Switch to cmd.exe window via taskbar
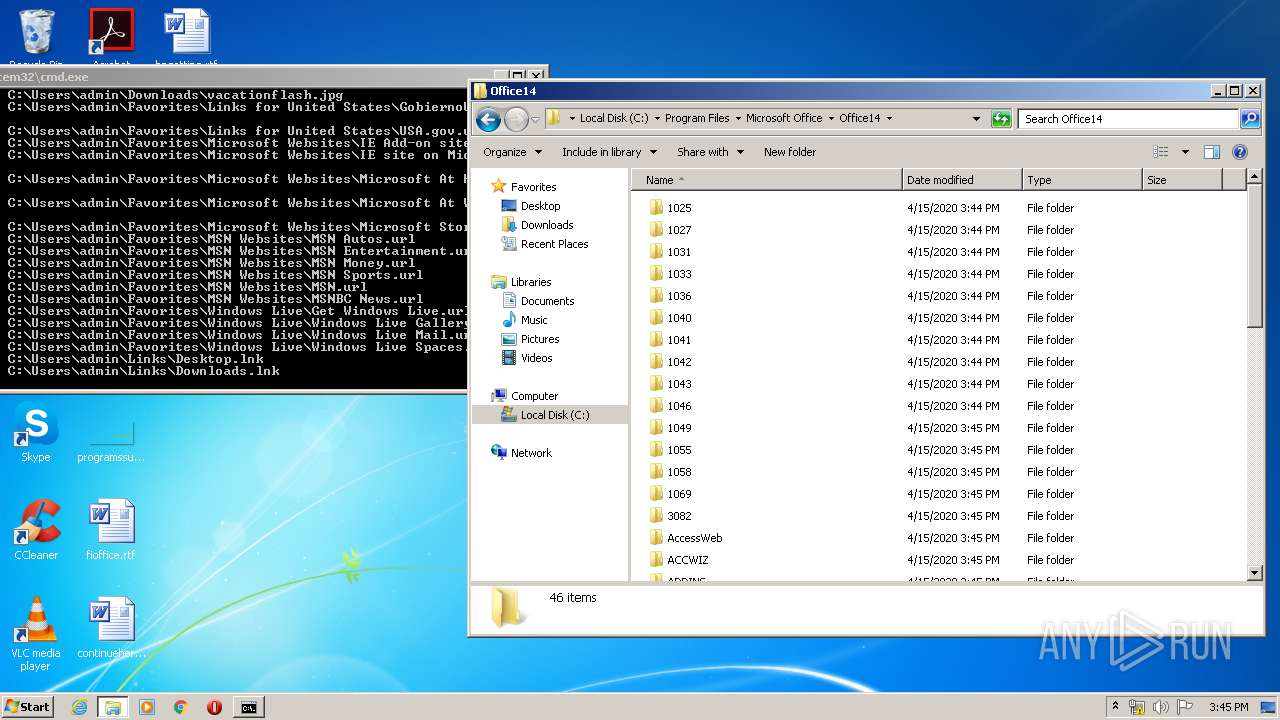The image size is (1280, 720). tap(248, 707)
